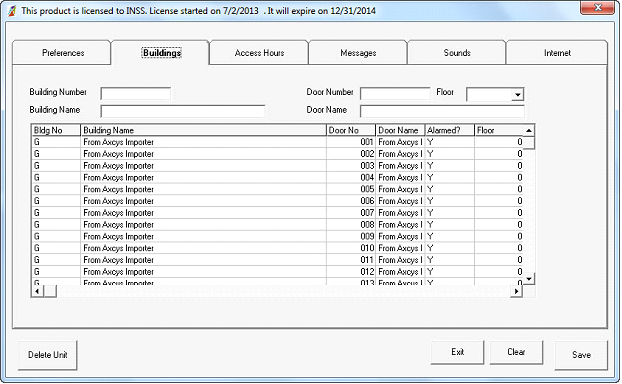Image resolution: width=622 pixels, height=384 pixels.
Task: Click the Clear button
Action: [x=516, y=352]
